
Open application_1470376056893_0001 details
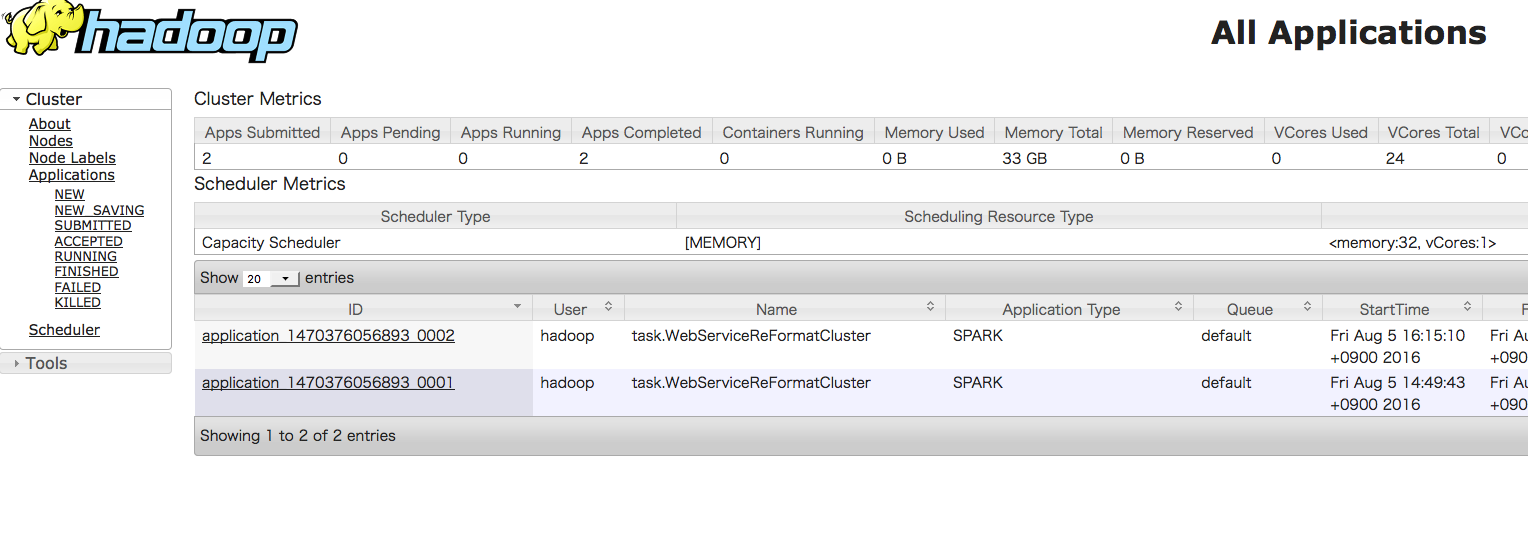328,383
